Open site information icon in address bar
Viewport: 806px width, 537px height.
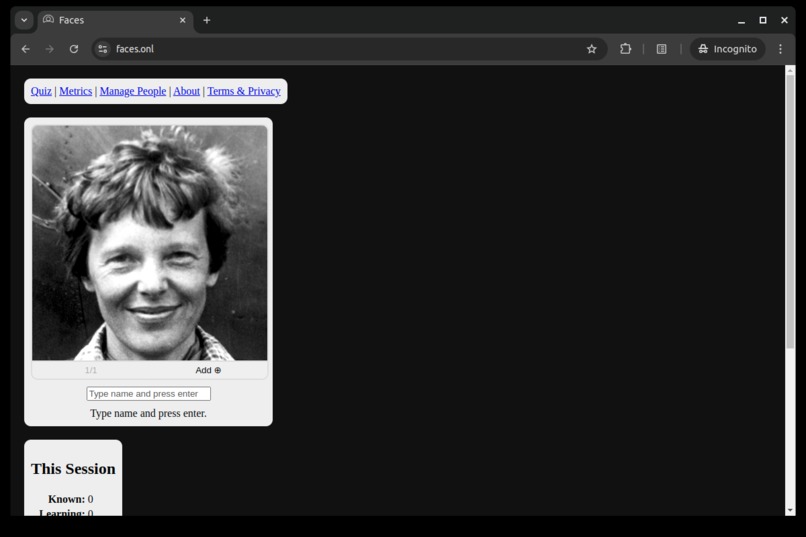click(x=103, y=49)
